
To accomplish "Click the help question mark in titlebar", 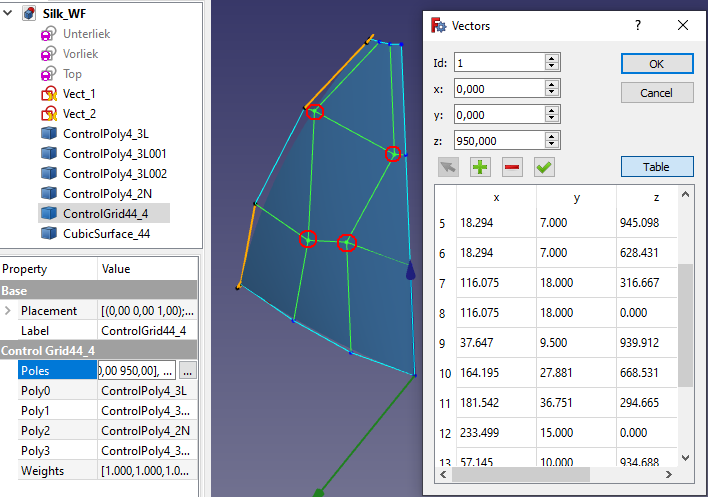I will pyautogui.click(x=638, y=25).
